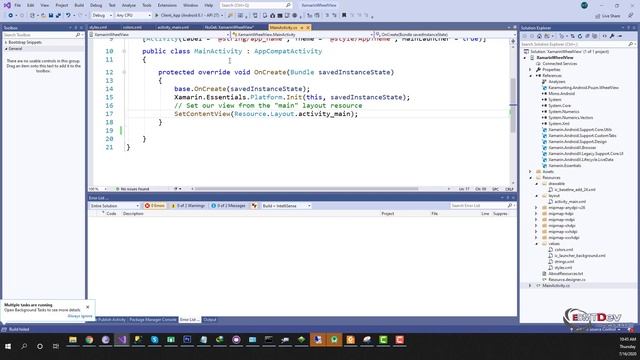Screen dimensions: 640x360
Task: Open Chrome from the taskbar
Action: tap(89, 340)
